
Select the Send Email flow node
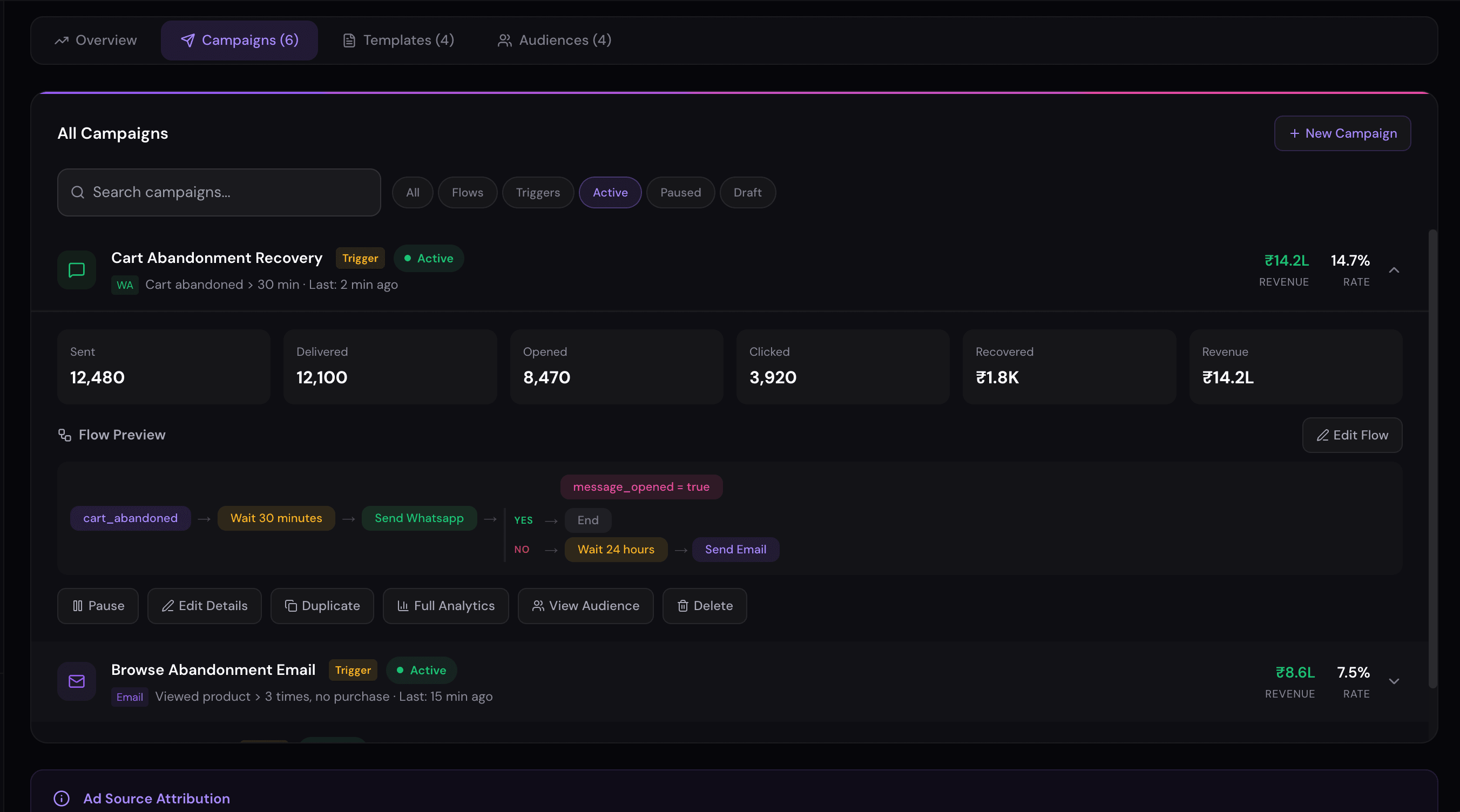[735, 550]
